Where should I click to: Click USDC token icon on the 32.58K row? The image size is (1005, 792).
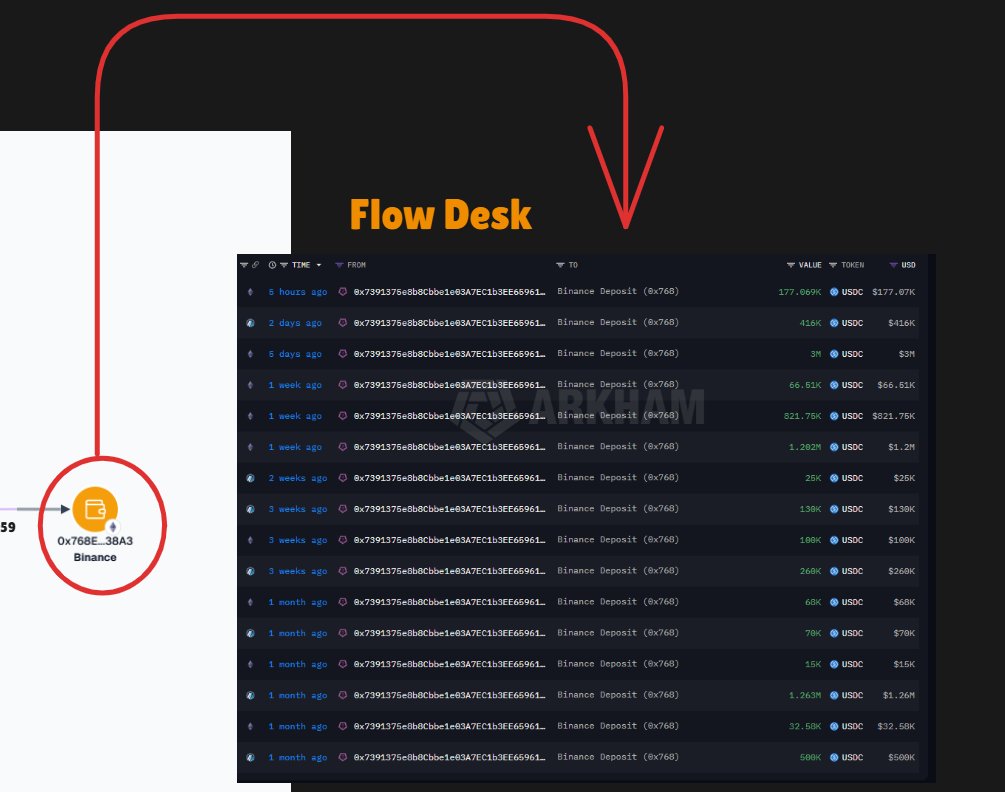tap(834, 727)
